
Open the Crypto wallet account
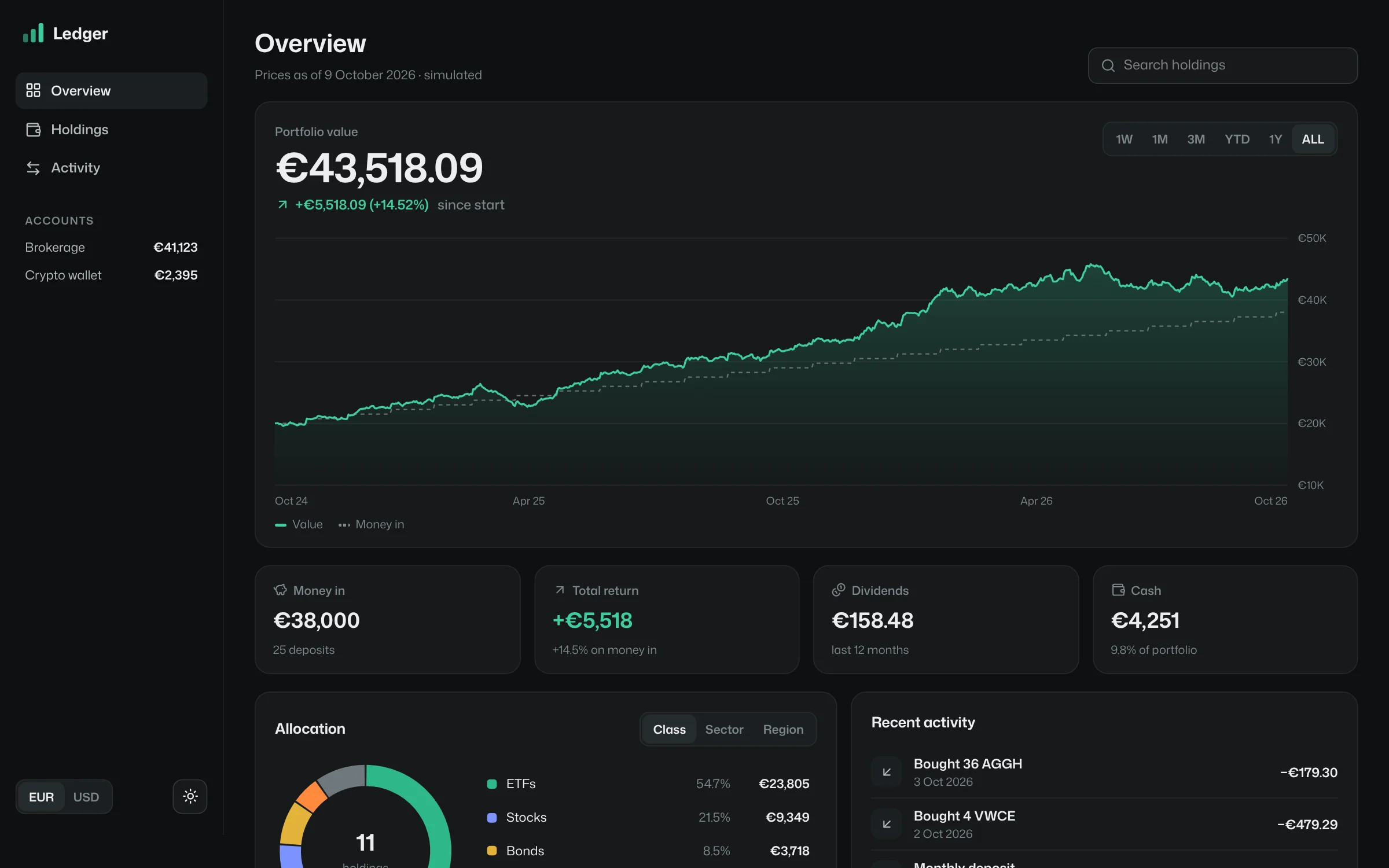[111, 275]
